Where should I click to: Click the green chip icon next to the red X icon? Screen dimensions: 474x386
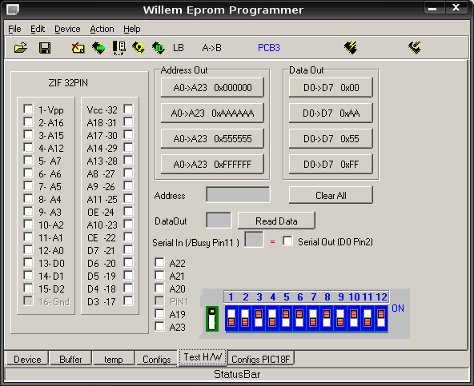pos(98,48)
